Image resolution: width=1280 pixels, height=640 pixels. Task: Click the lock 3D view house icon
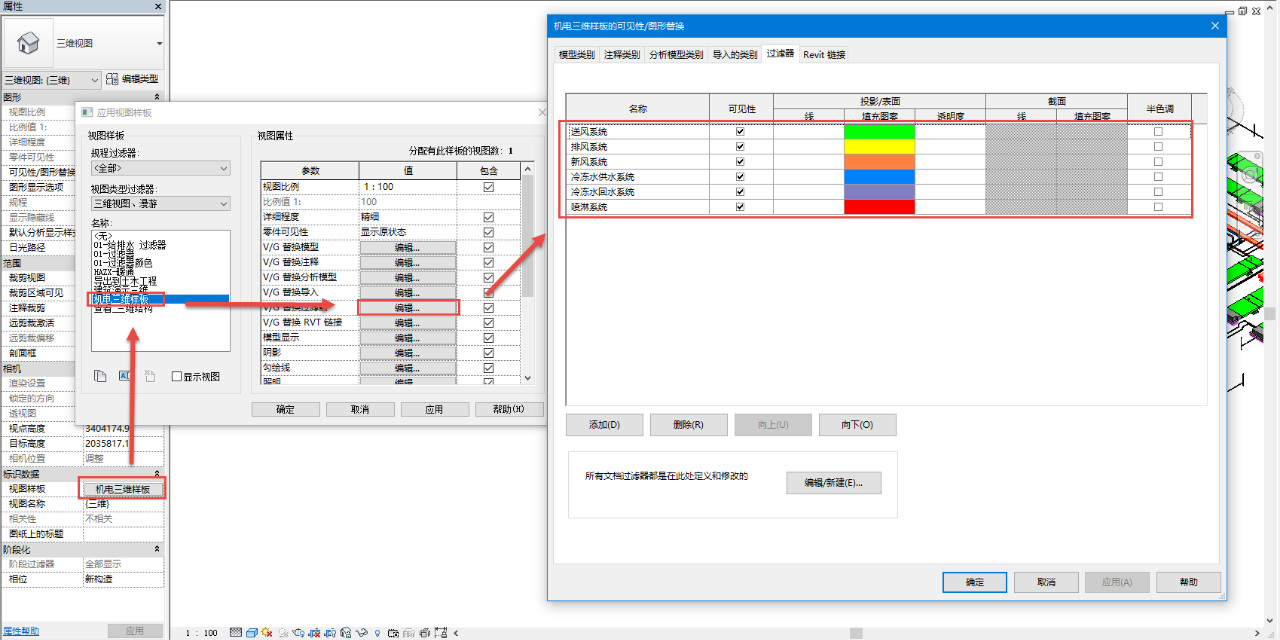coord(346,633)
